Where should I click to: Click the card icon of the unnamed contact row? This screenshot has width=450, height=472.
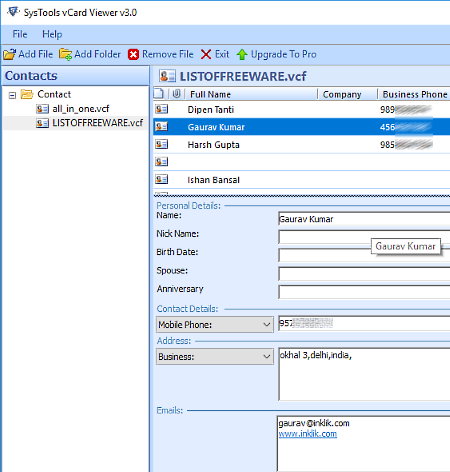(x=162, y=162)
